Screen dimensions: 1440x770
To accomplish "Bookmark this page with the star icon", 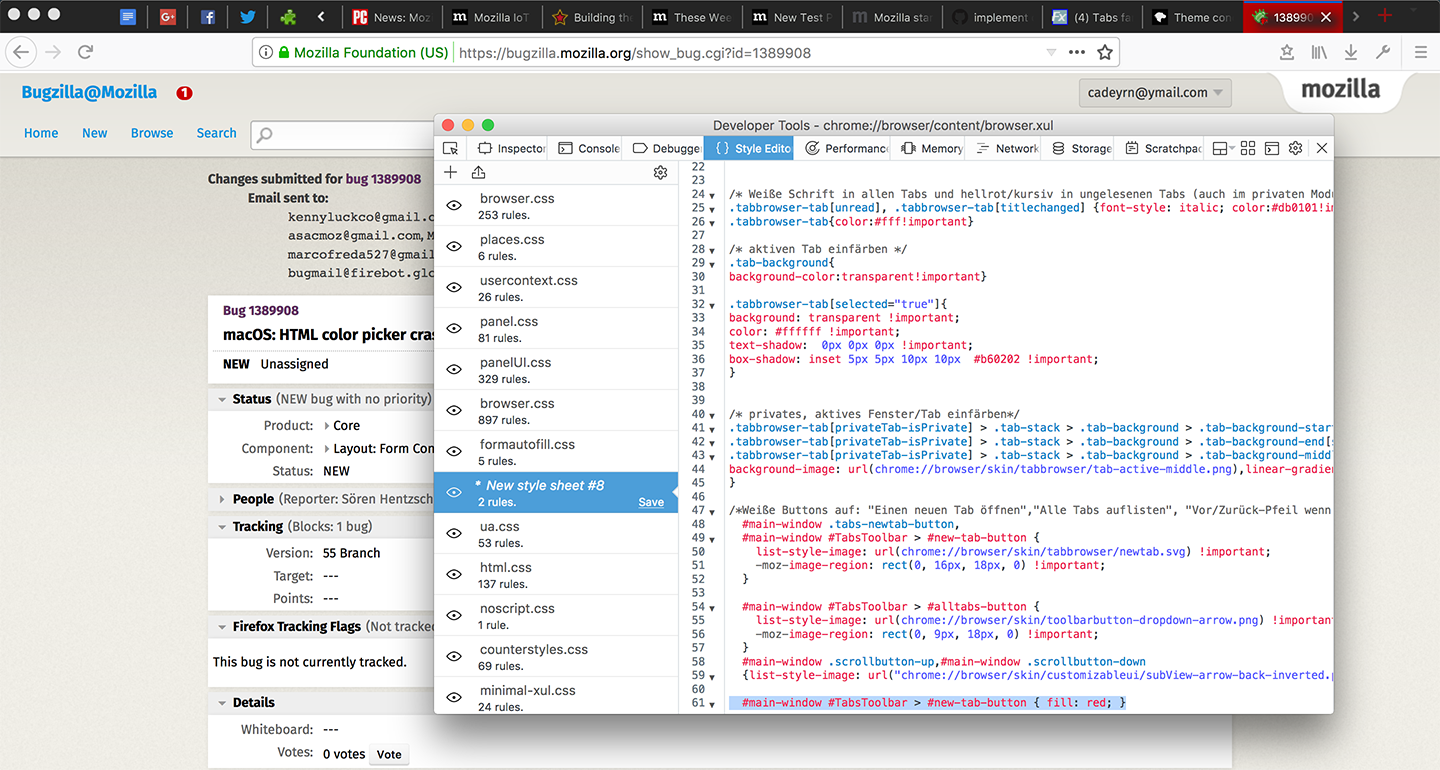I will point(1104,52).
